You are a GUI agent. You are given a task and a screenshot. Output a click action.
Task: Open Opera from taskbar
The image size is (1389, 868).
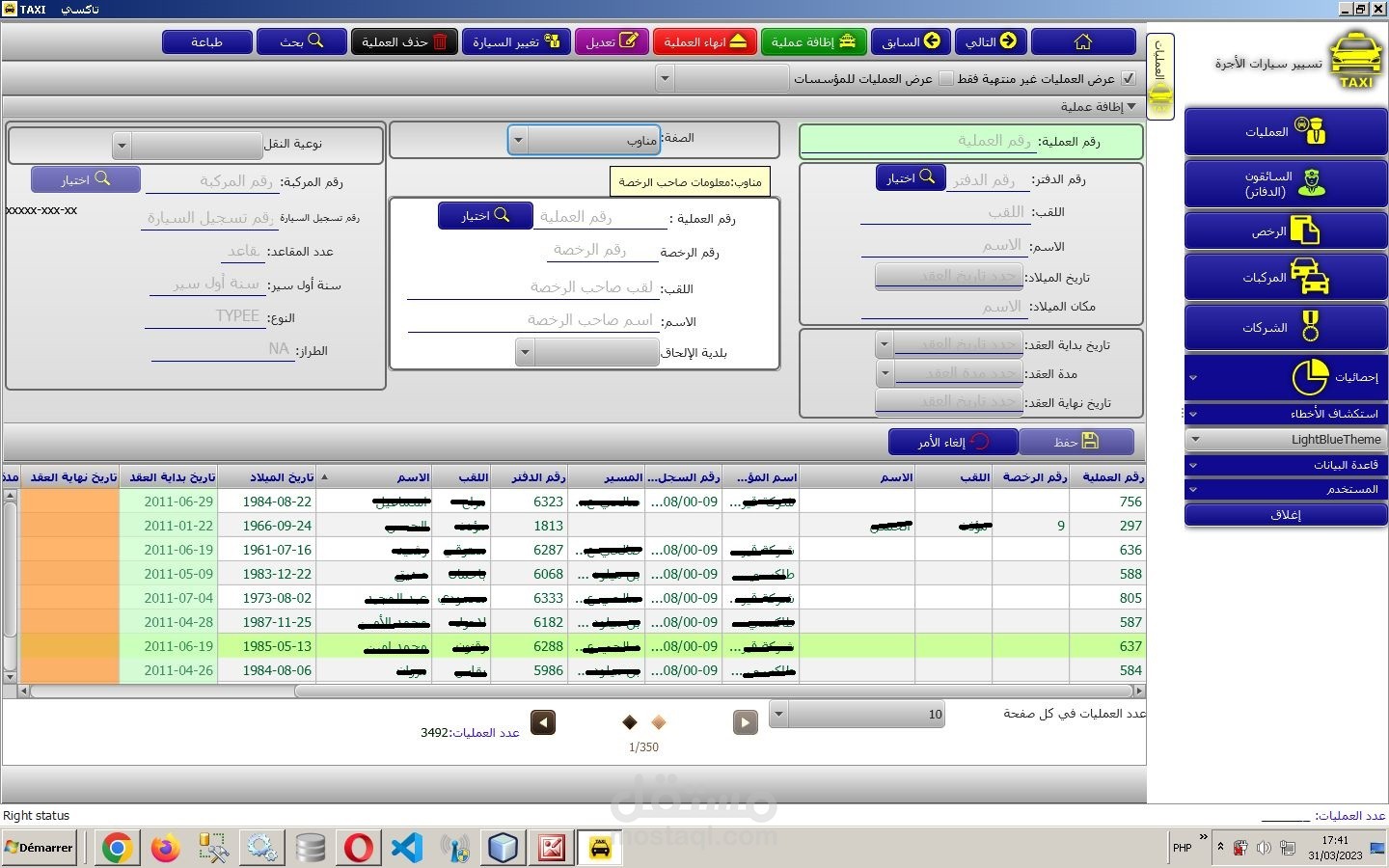[x=359, y=848]
